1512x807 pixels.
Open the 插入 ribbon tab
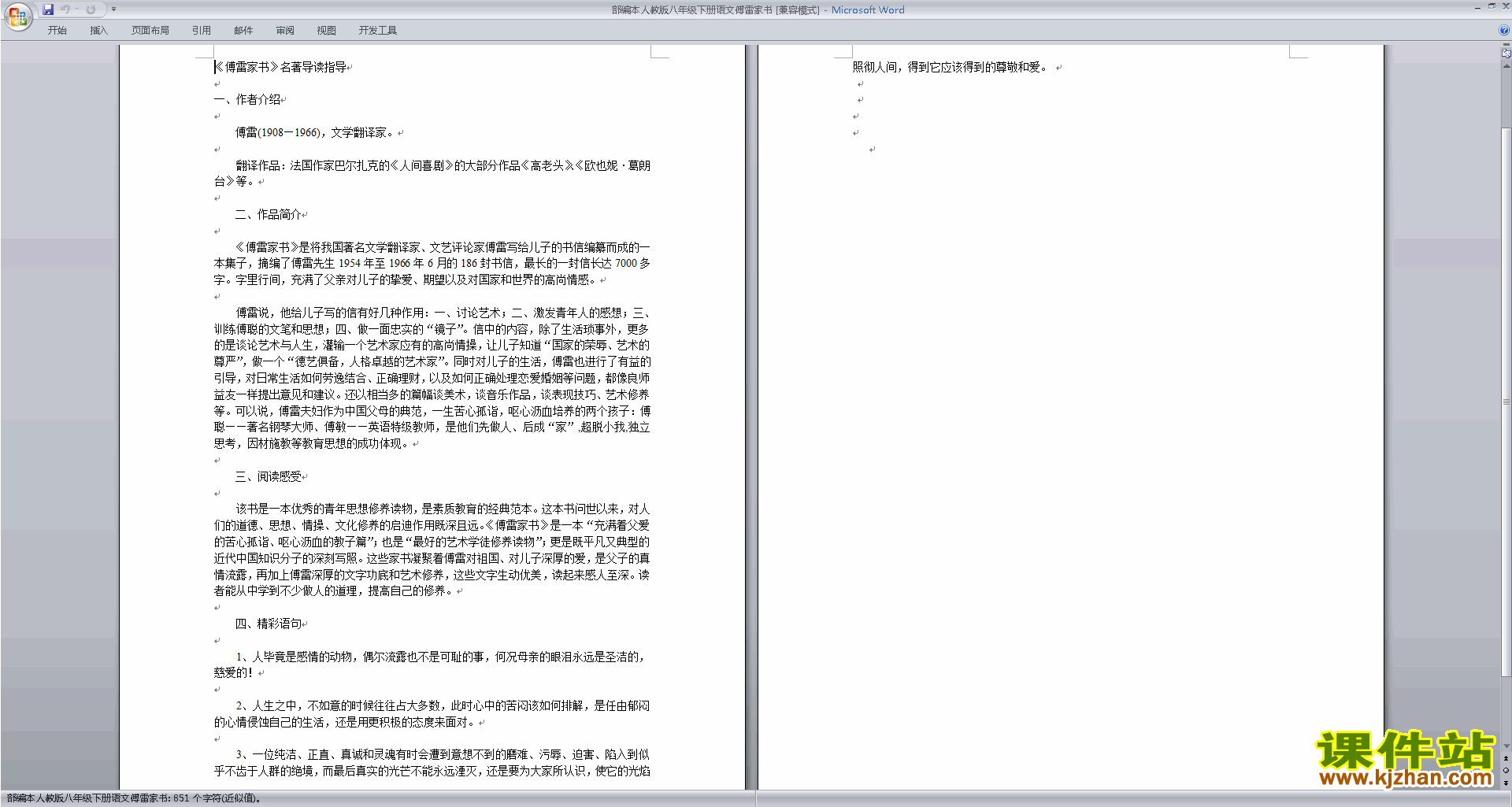[98, 31]
